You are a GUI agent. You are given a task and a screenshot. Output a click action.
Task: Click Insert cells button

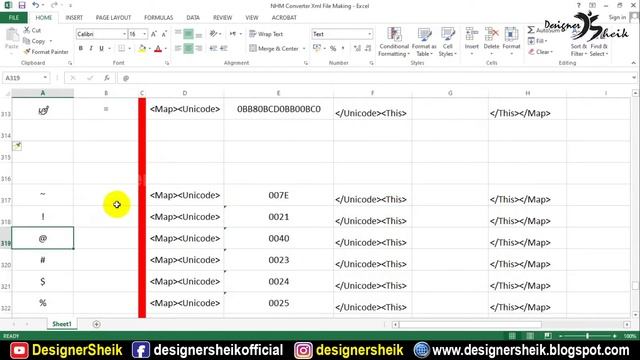point(471,42)
